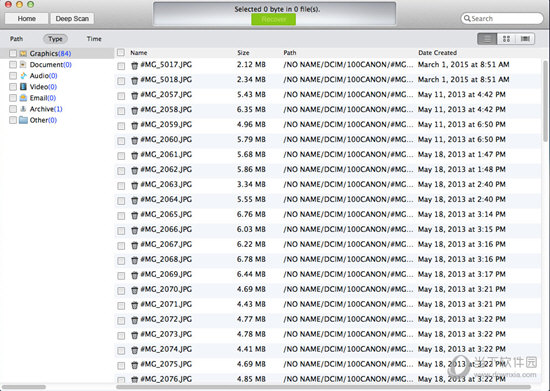The width and height of the screenshot is (550, 391).
Task: Click the Video category film icon
Action: coord(24,87)
